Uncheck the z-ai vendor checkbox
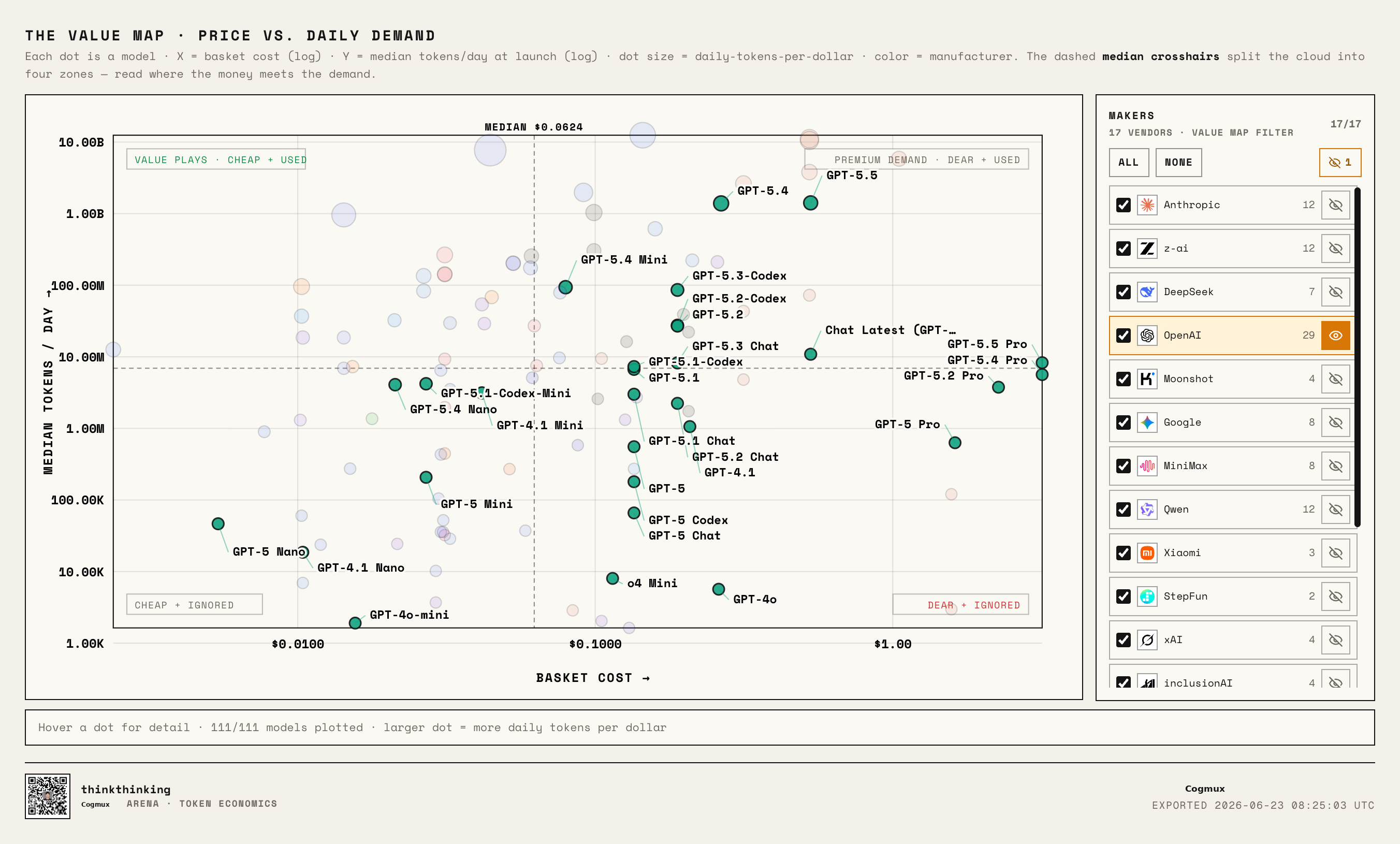 tap(1124, 249)
